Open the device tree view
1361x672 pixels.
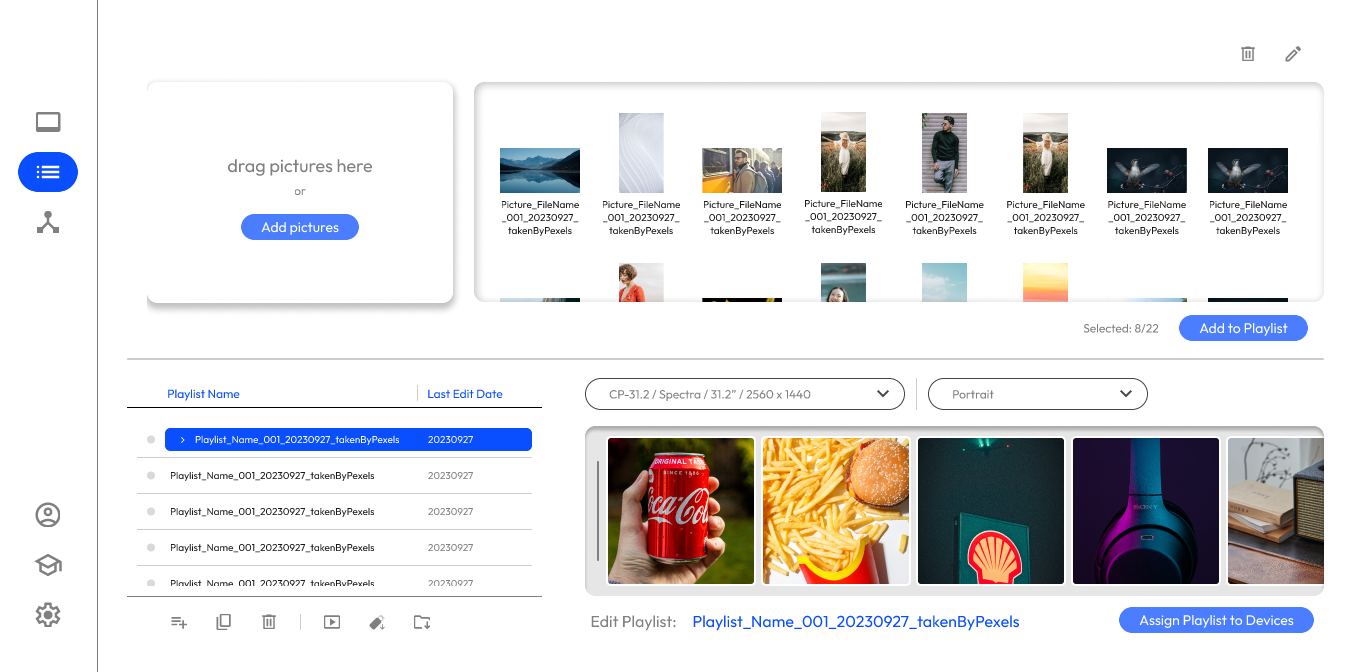[47, 222]
